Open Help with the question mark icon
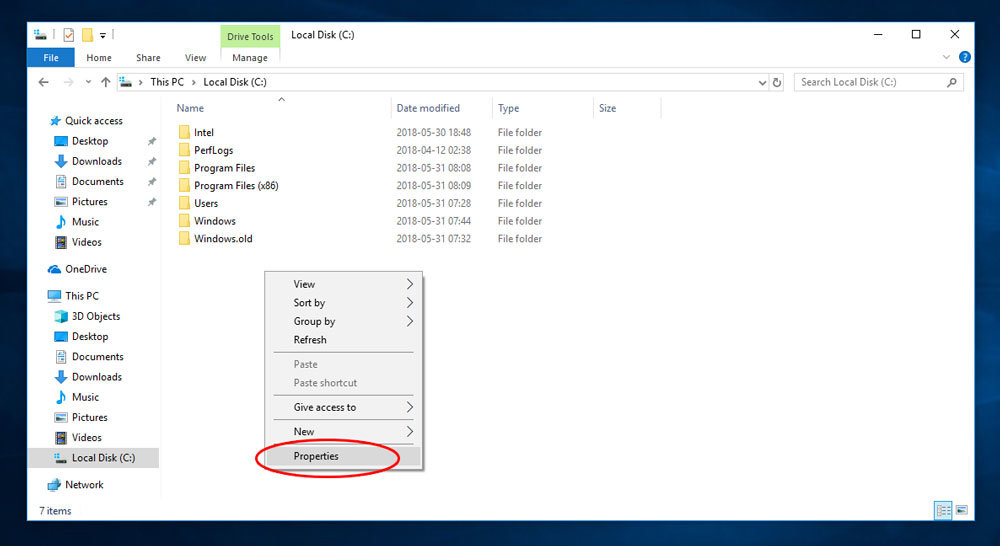The height and width of the screenshot is (546, 1000). 965,57
